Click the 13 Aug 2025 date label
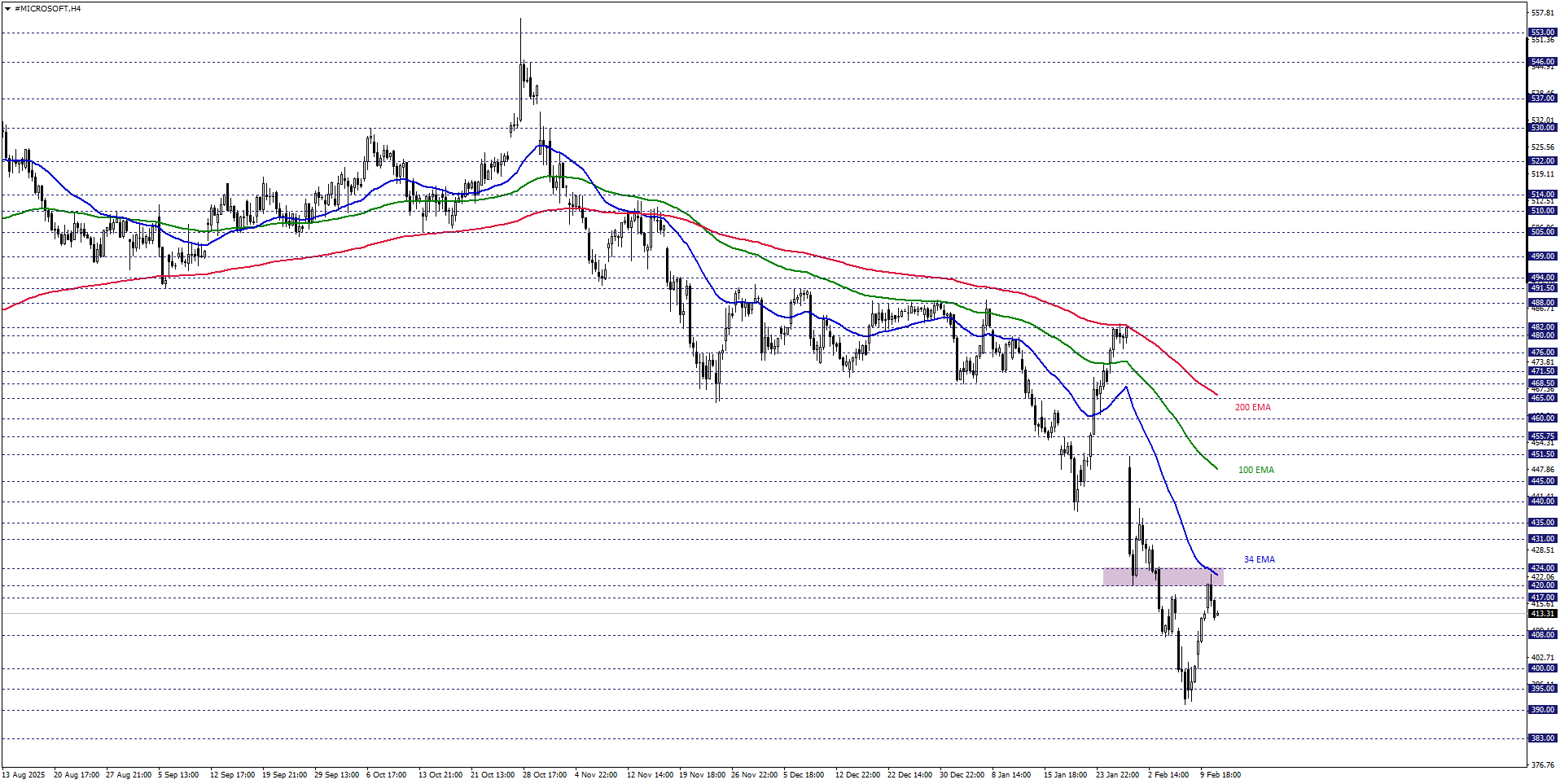Image resolution: width=1560 pixels, height=784 pixels. tap(24, 775)
